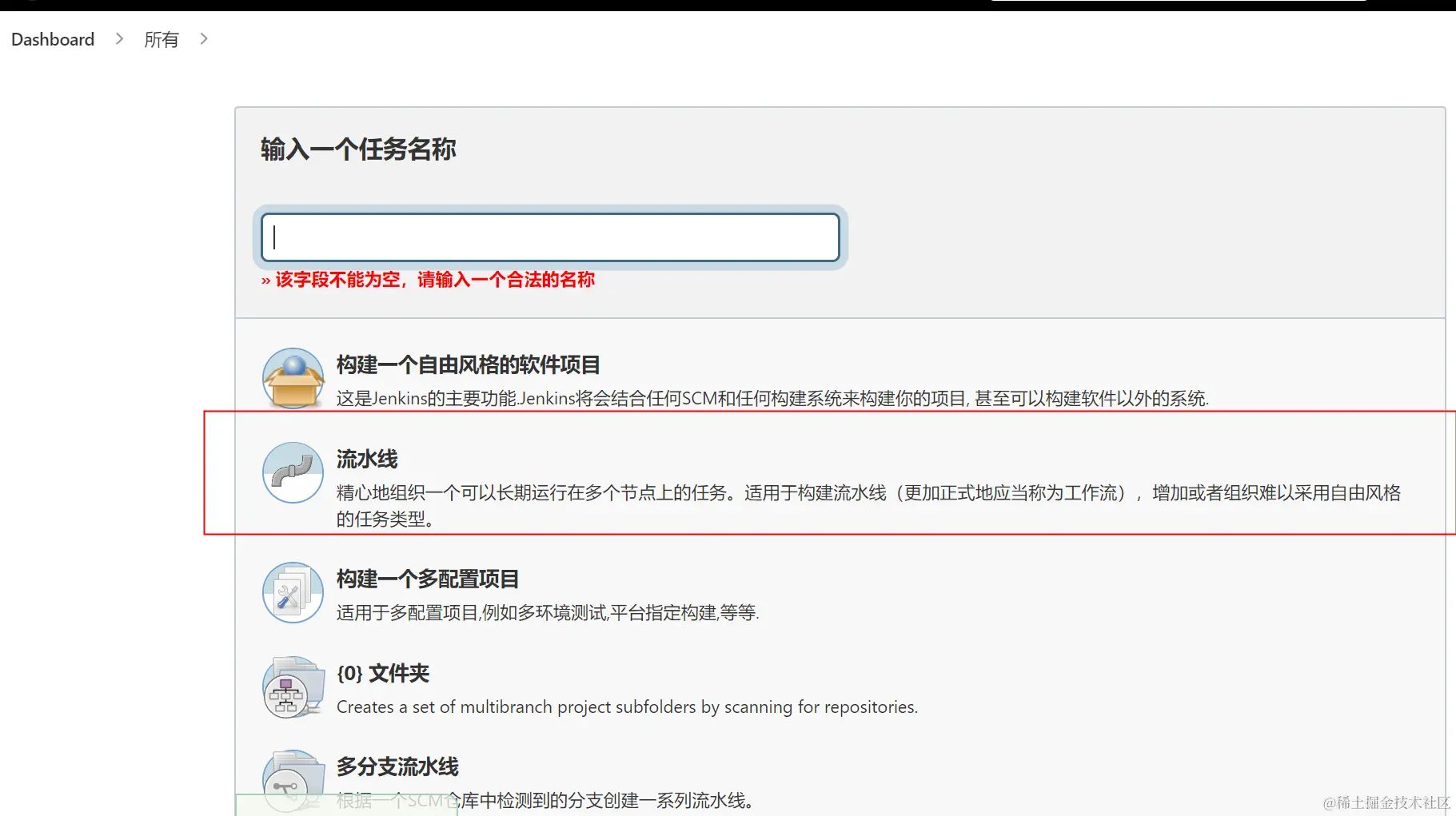Choose the 流水线 item title

coord(367,460)
